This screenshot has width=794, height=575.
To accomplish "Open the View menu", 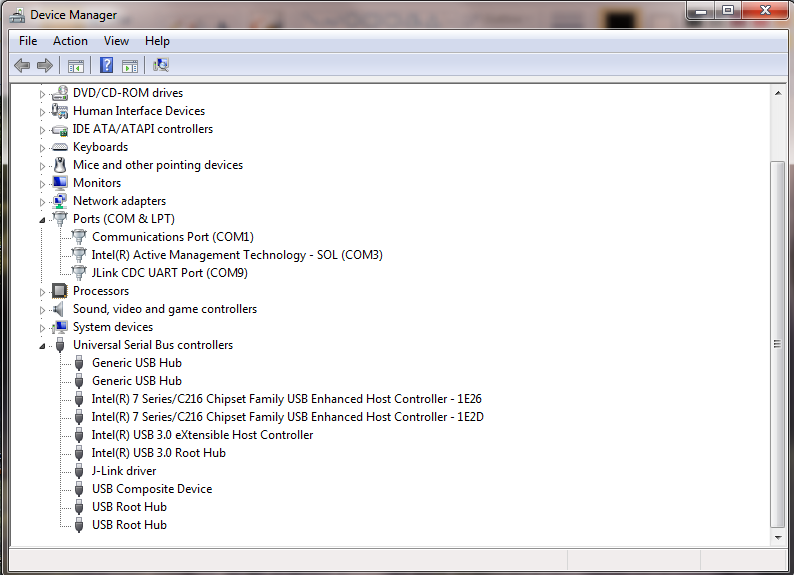I will pos(116,41).
